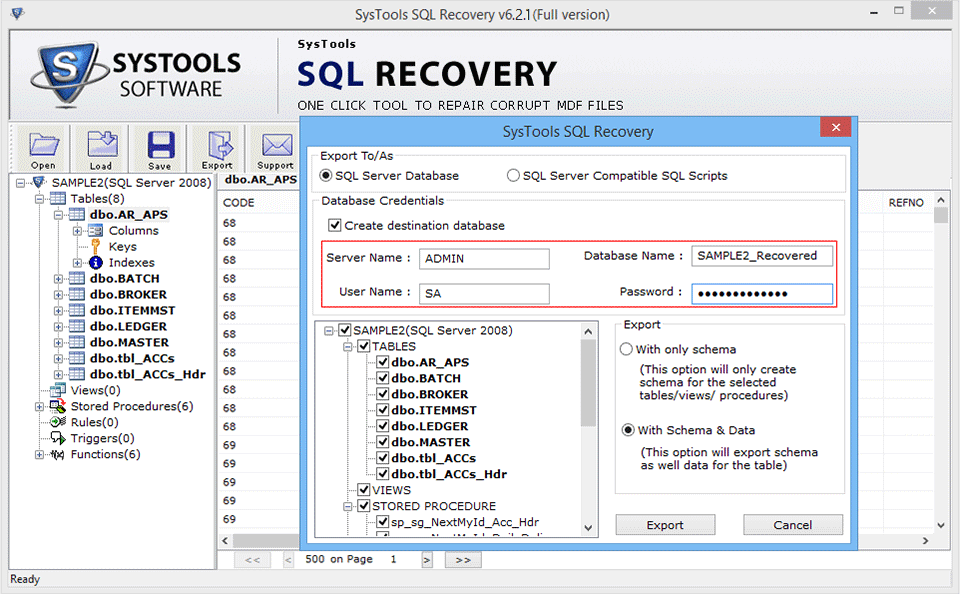The height and width of the screenshot is (594, 960).
Task: Uncheck the VIEWS checkbox in dialog tree
Action: tap(364, 490)
